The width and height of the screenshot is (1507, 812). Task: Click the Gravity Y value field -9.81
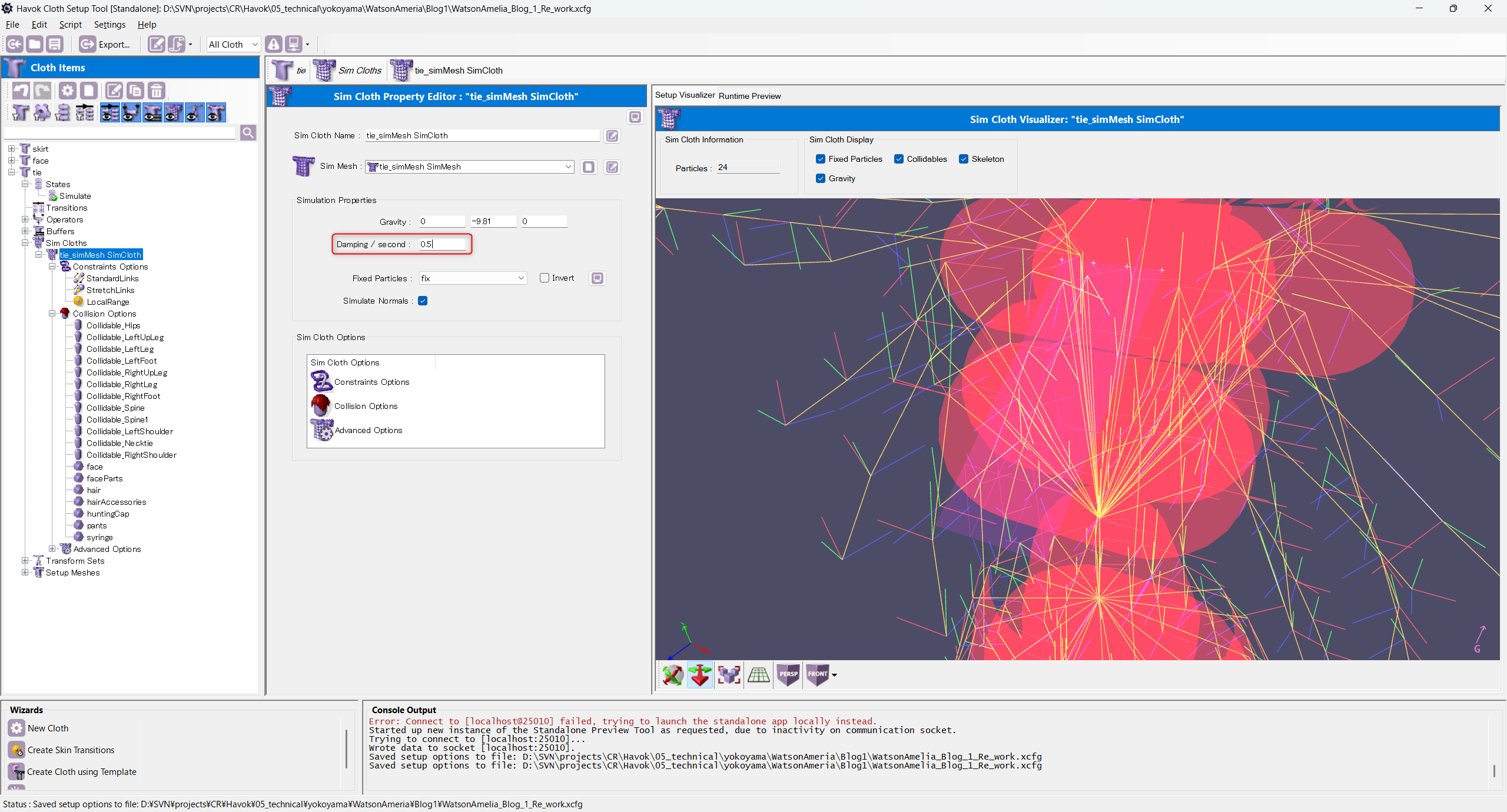click(493, 222)
